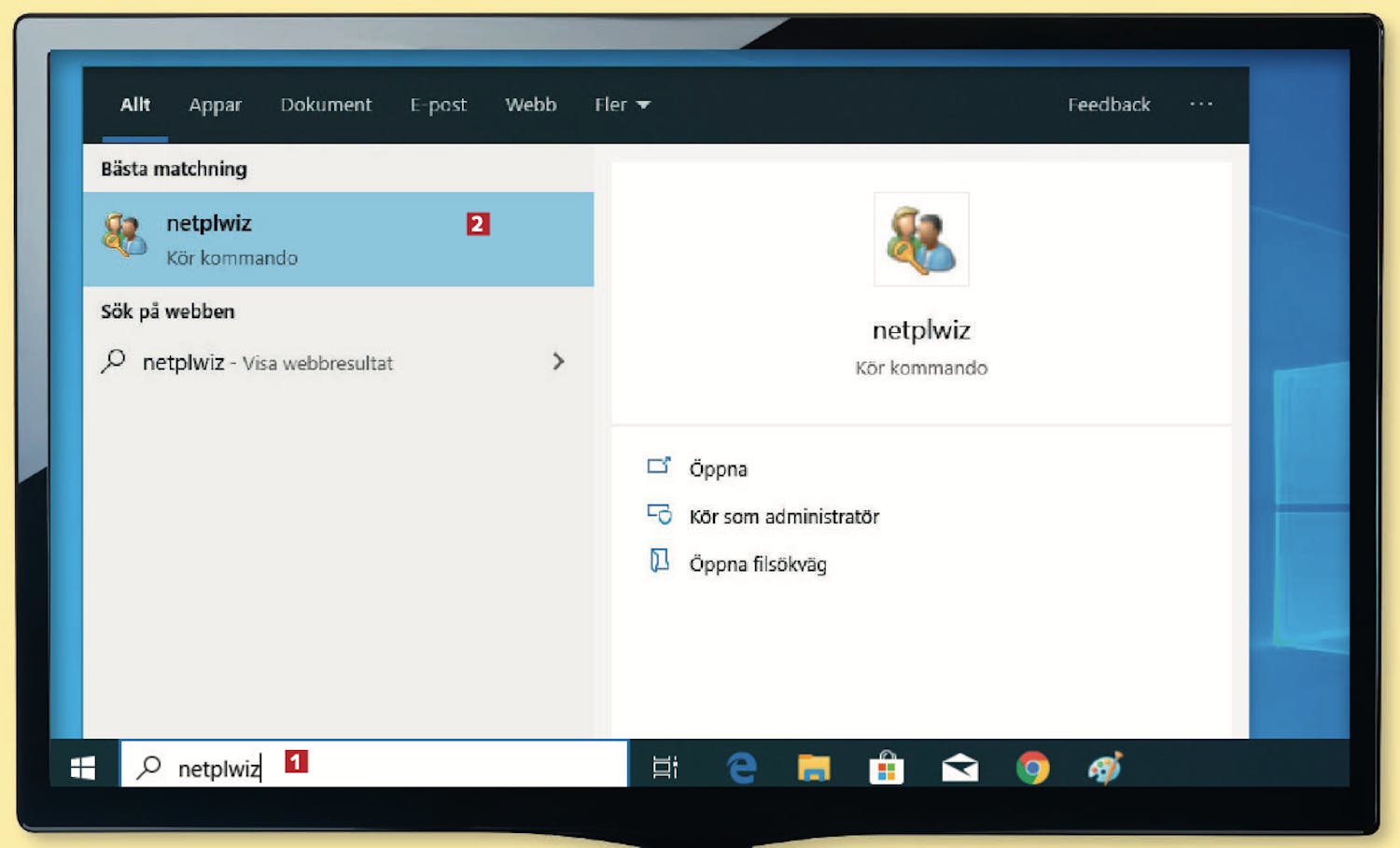Image resolution: width=1400 pixels, height=848 pixels.
Task: Open the three-dots more options menu
Action: 1201,104
